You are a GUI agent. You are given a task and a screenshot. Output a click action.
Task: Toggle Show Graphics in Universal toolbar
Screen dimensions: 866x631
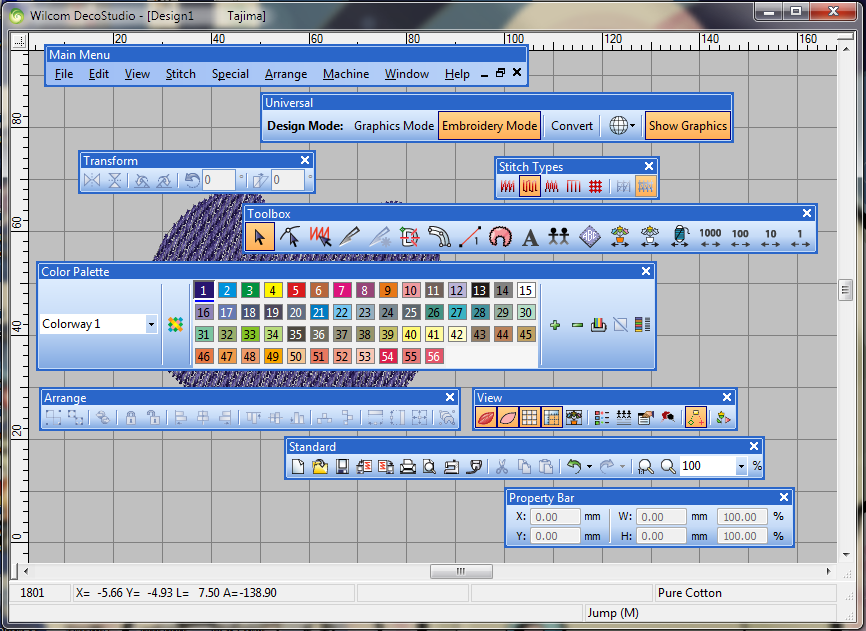pos(687,126)
